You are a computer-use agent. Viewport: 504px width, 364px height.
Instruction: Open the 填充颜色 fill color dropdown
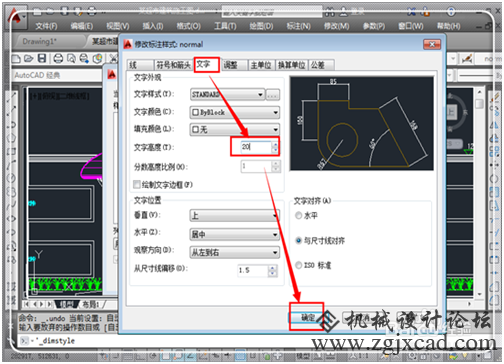pyautogui.click(x=235, y=129)
